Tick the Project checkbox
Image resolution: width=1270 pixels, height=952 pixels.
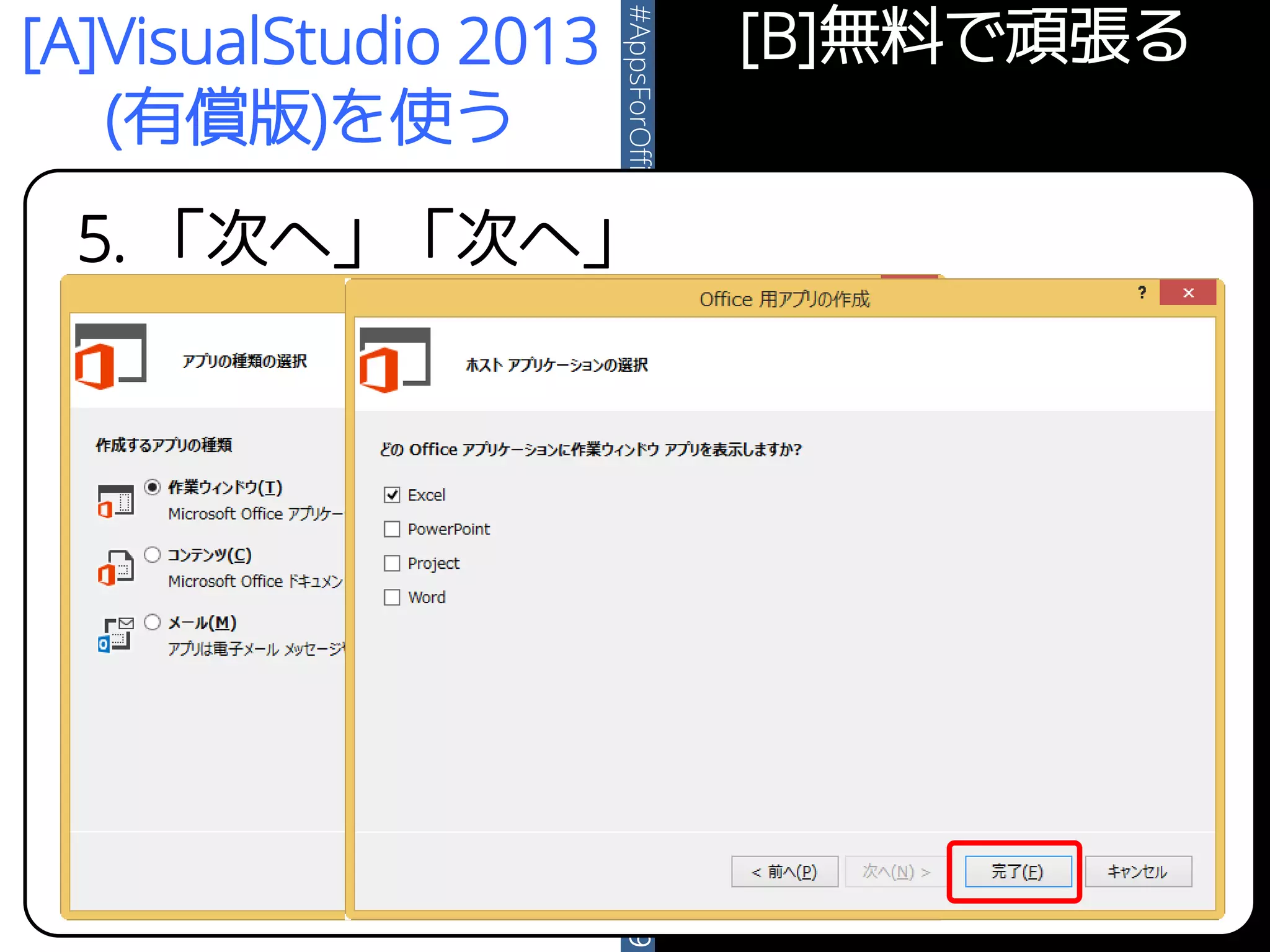tap(392, 563)
